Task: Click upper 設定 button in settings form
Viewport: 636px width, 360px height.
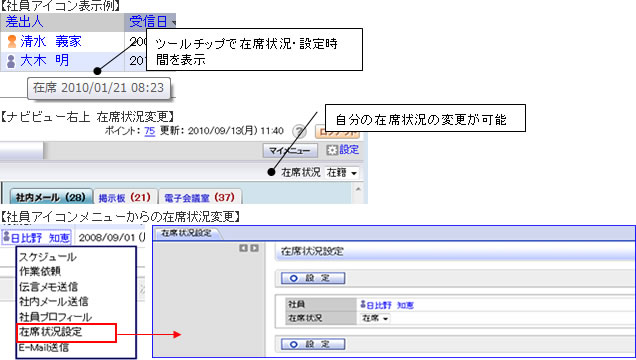Action: 313,278
